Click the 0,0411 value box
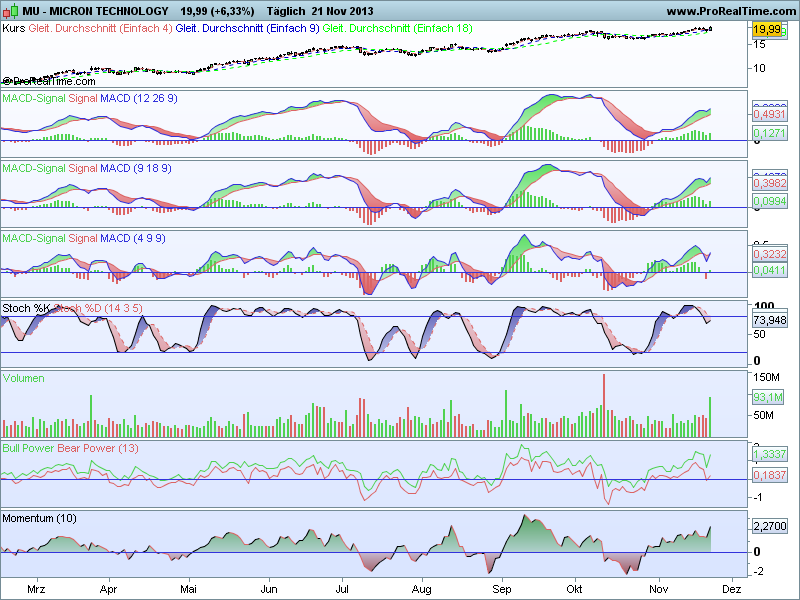This screenshot has height=600, width=800. tap(769, 270)
